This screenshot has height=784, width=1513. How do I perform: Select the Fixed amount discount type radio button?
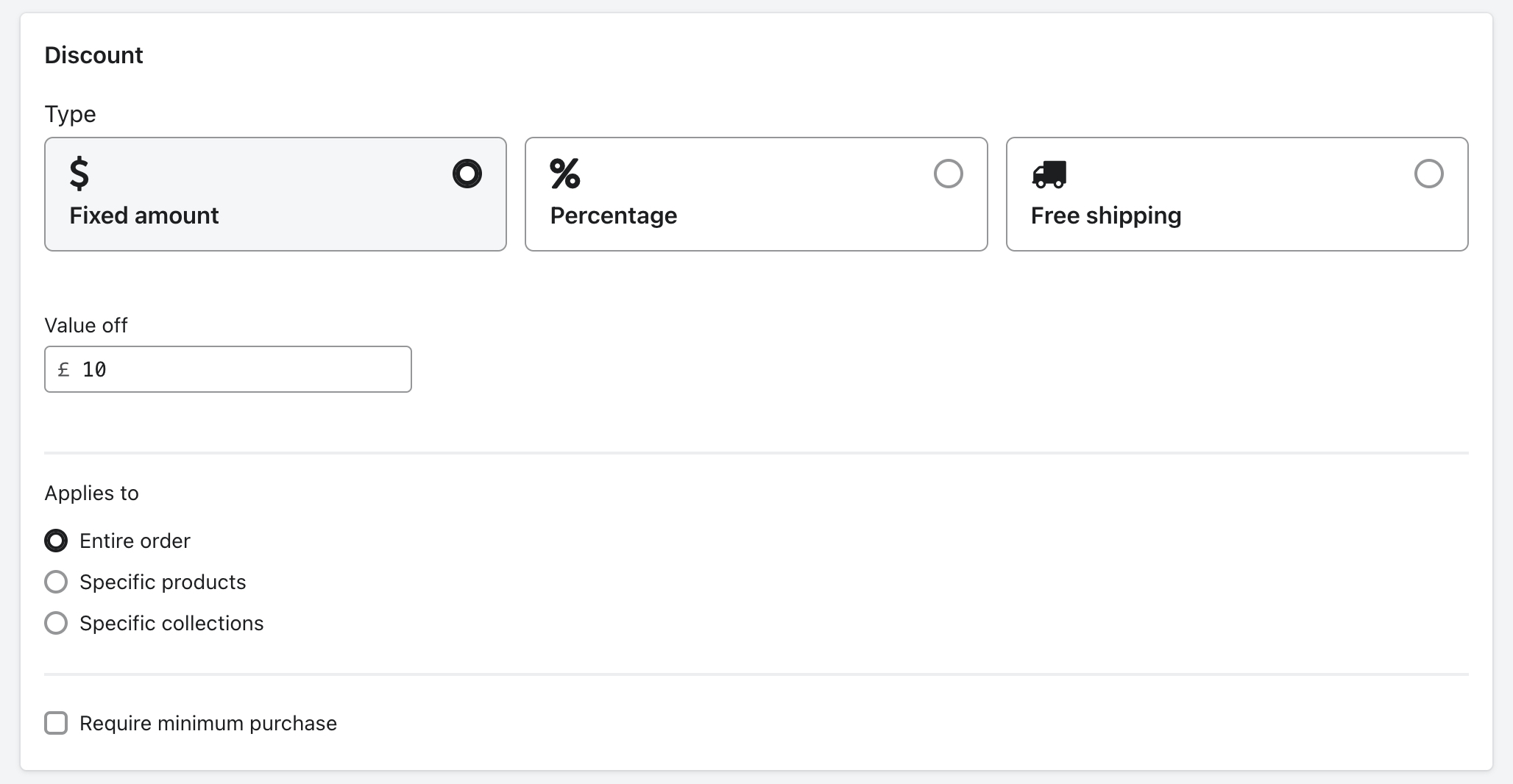click(x=467, y=174)
